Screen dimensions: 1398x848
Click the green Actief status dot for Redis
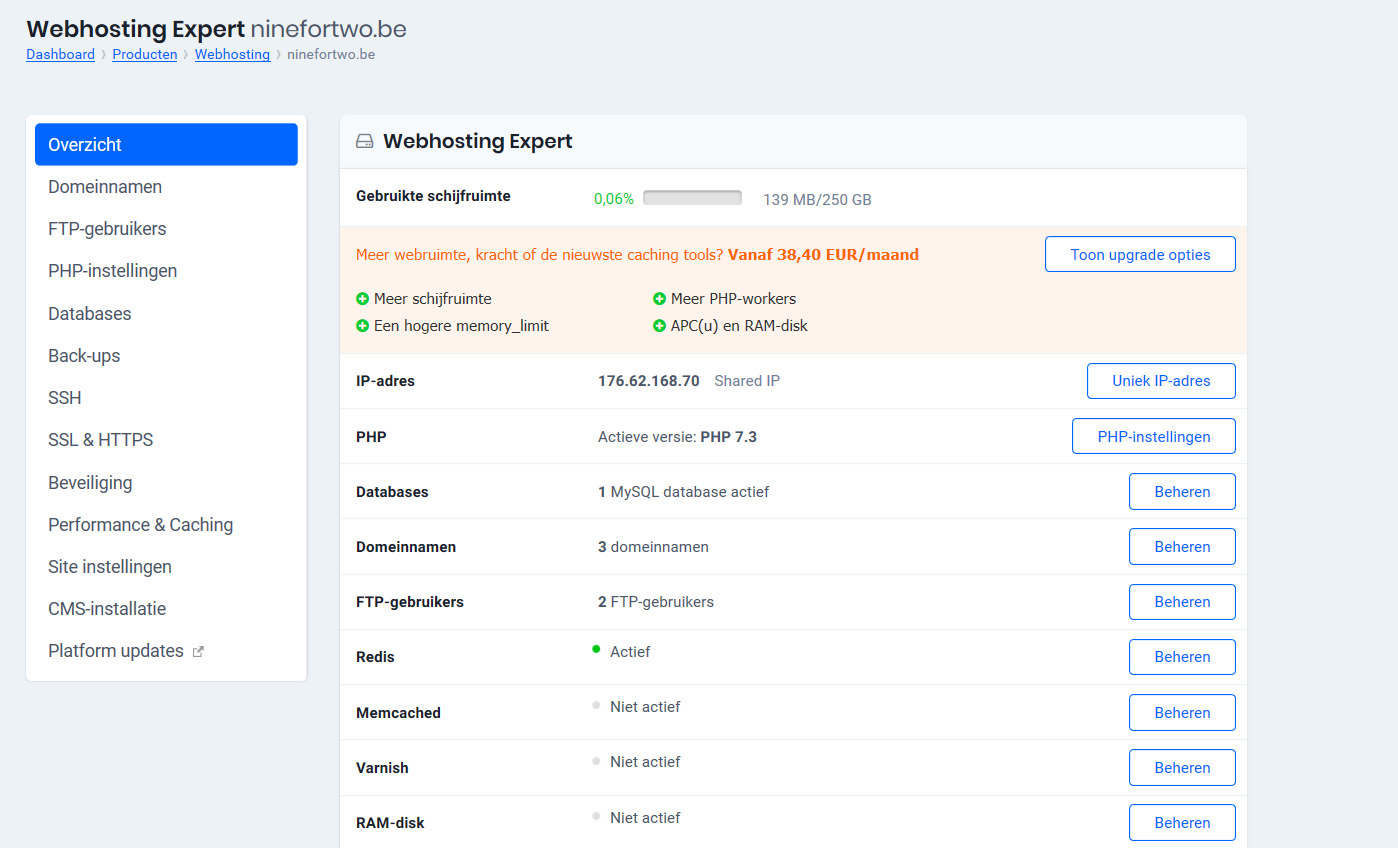[x=597, y=650]
